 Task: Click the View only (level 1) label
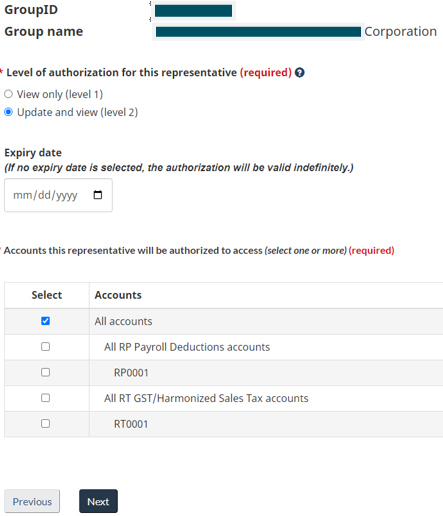pyautogui.click(x=60, y=94)
